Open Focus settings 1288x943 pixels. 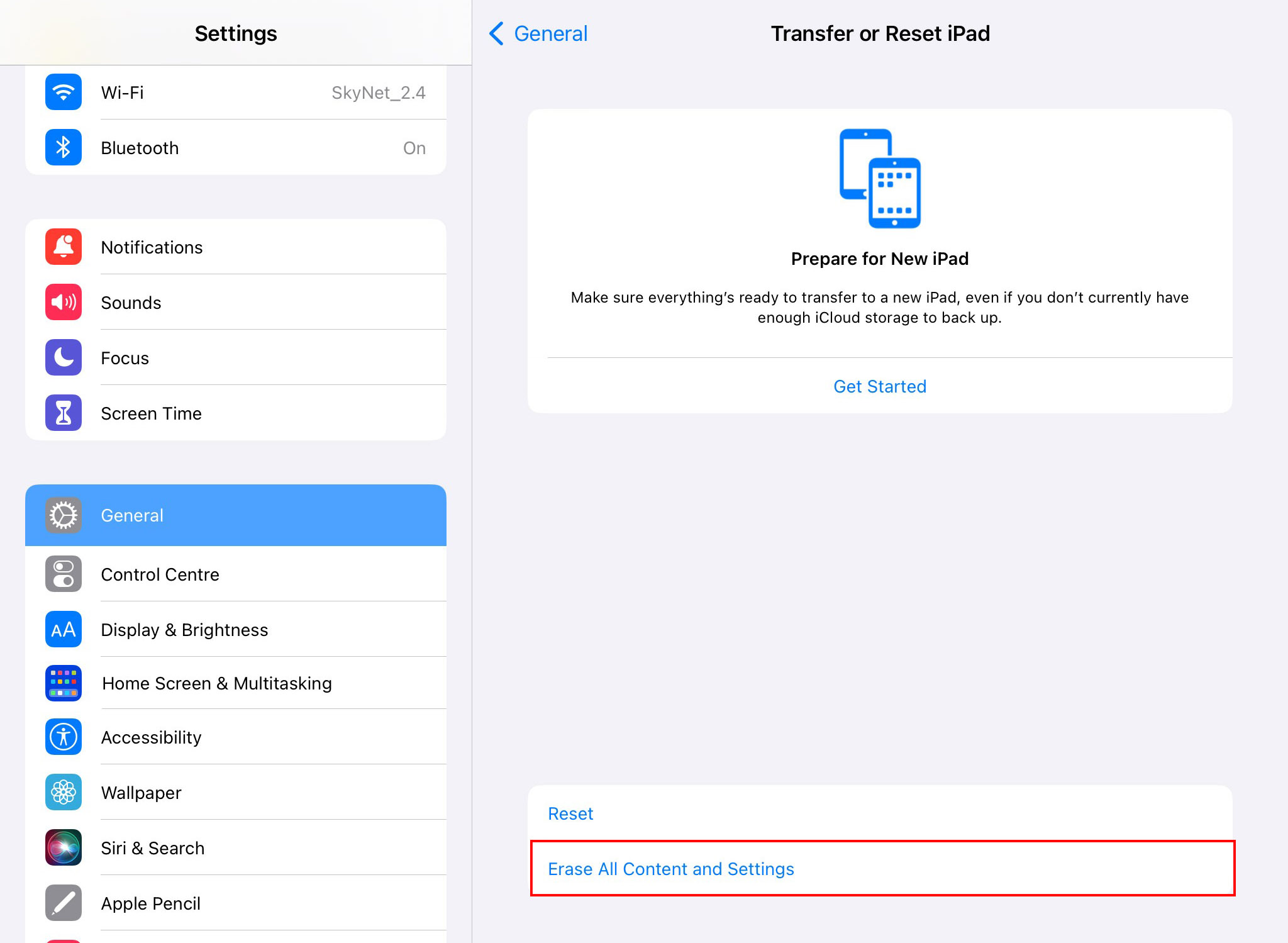click(235, 357)
